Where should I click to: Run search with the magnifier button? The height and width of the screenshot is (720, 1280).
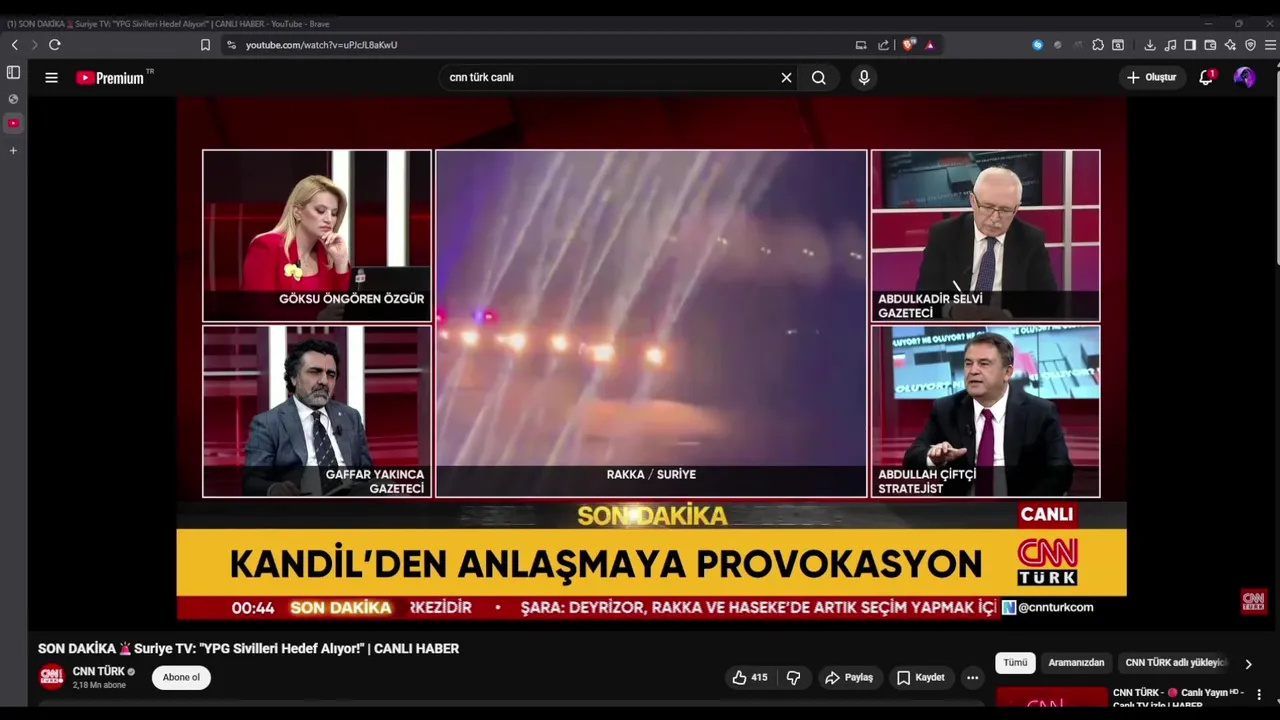point(819,77)
